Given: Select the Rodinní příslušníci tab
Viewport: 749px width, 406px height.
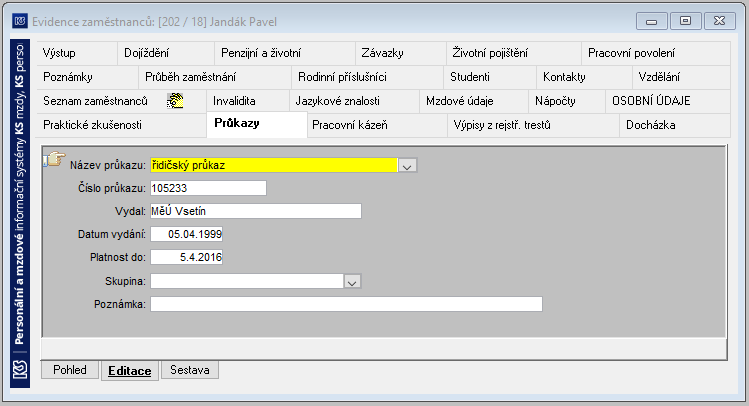Looking at the screenshot, I should point(367,77).
